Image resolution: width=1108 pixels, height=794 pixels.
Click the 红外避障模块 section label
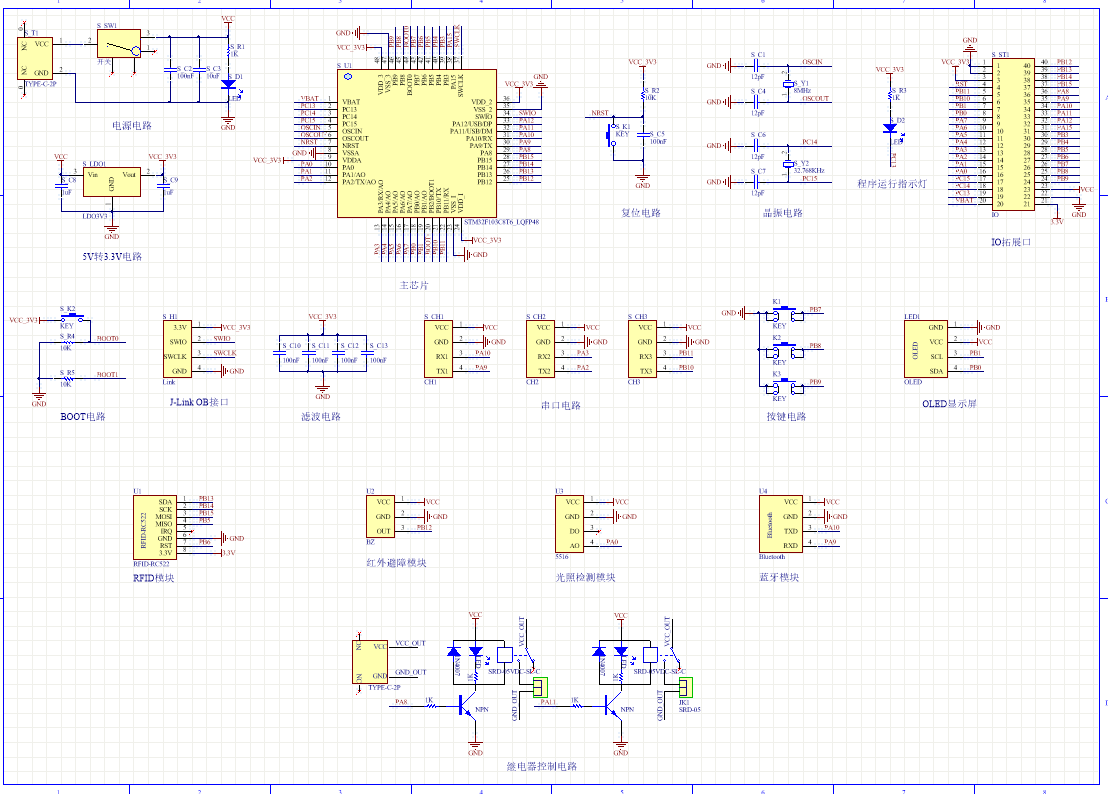coord(396,563)
